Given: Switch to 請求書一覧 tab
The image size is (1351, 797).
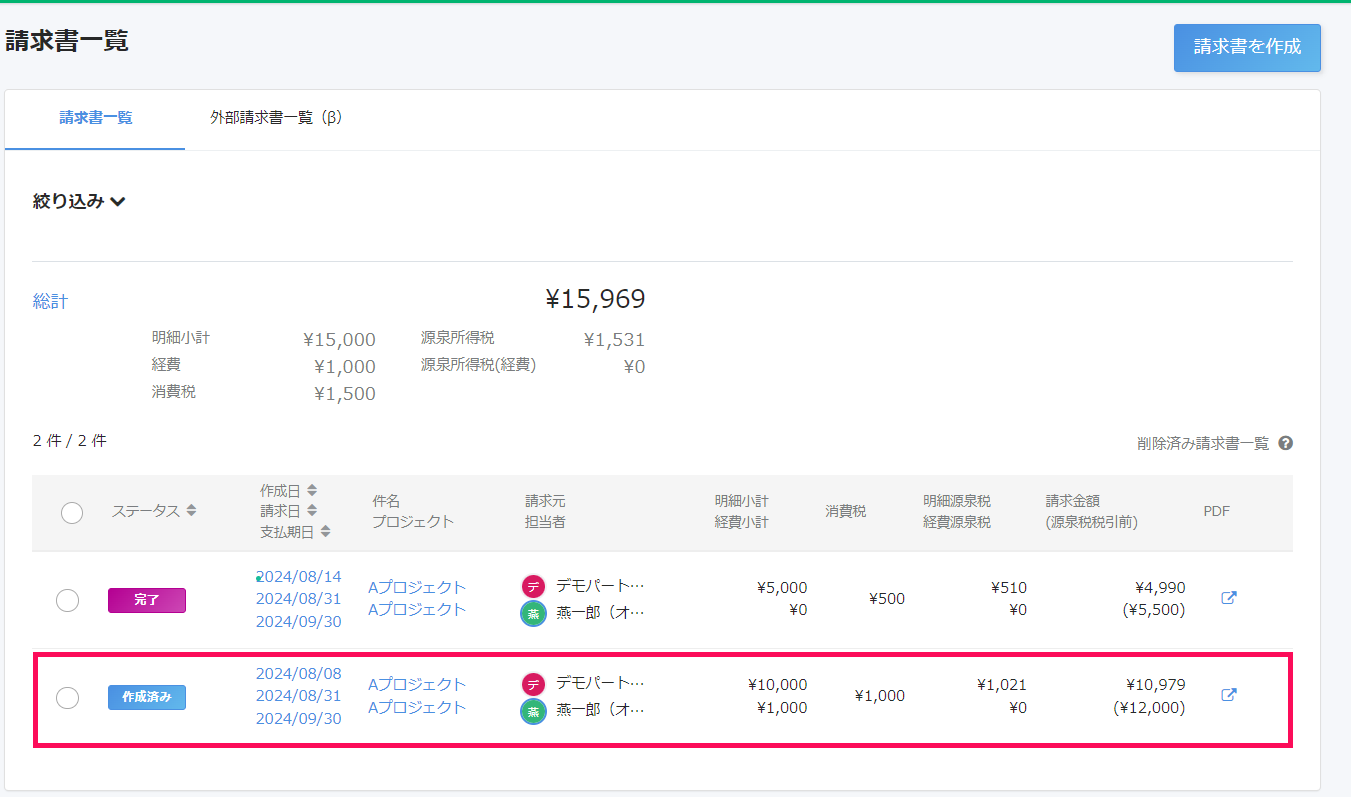Looking at the screenshot, I should 95,118.
